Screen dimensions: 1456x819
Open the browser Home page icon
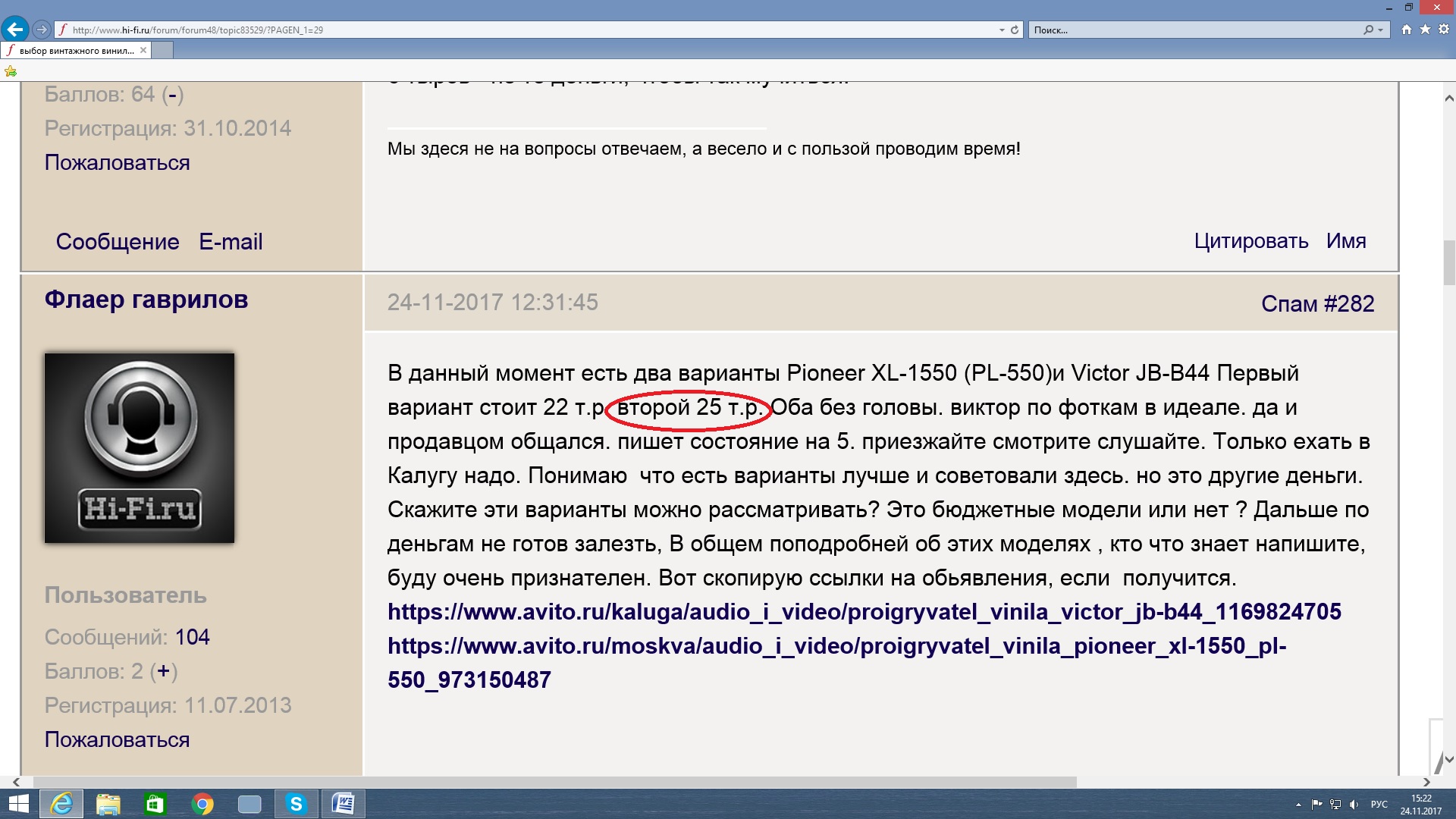tap(1407, 30)
